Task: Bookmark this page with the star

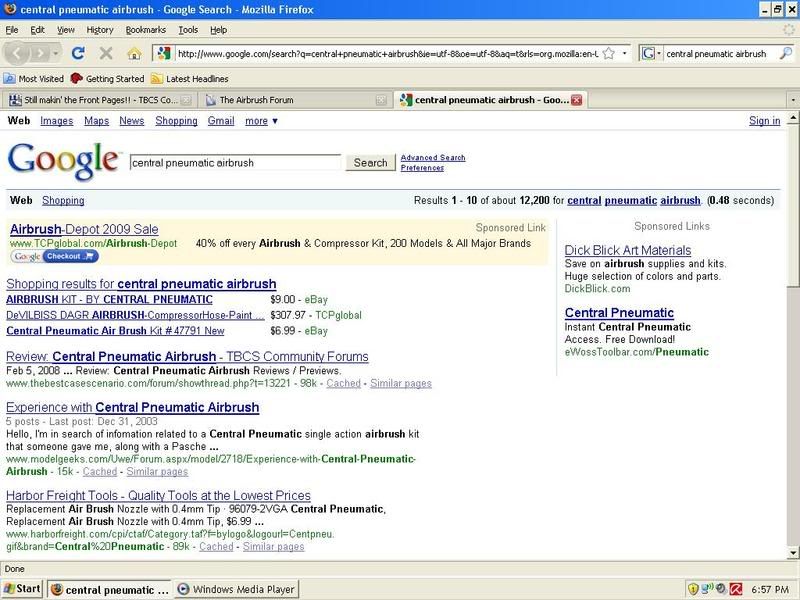Action: (608, 53)
